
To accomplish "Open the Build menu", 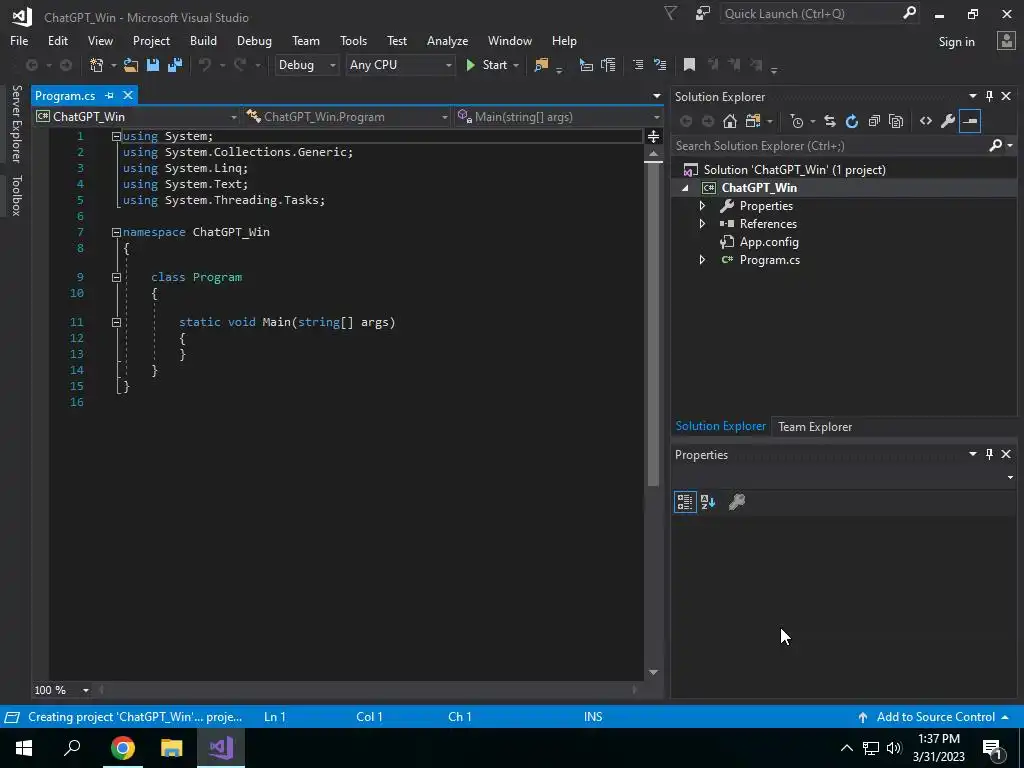I will point(203,40).
